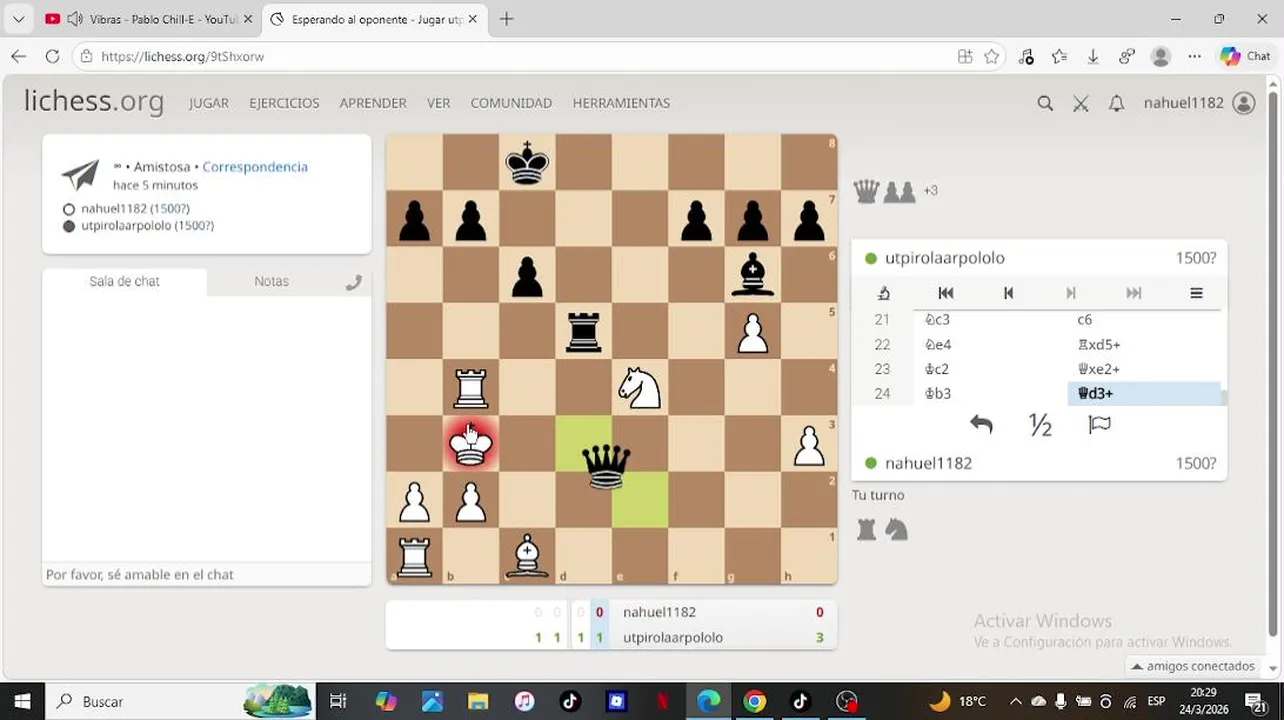Step back one move
This screenshot has width=1284, height=720.
click(x=1008, y=293)
